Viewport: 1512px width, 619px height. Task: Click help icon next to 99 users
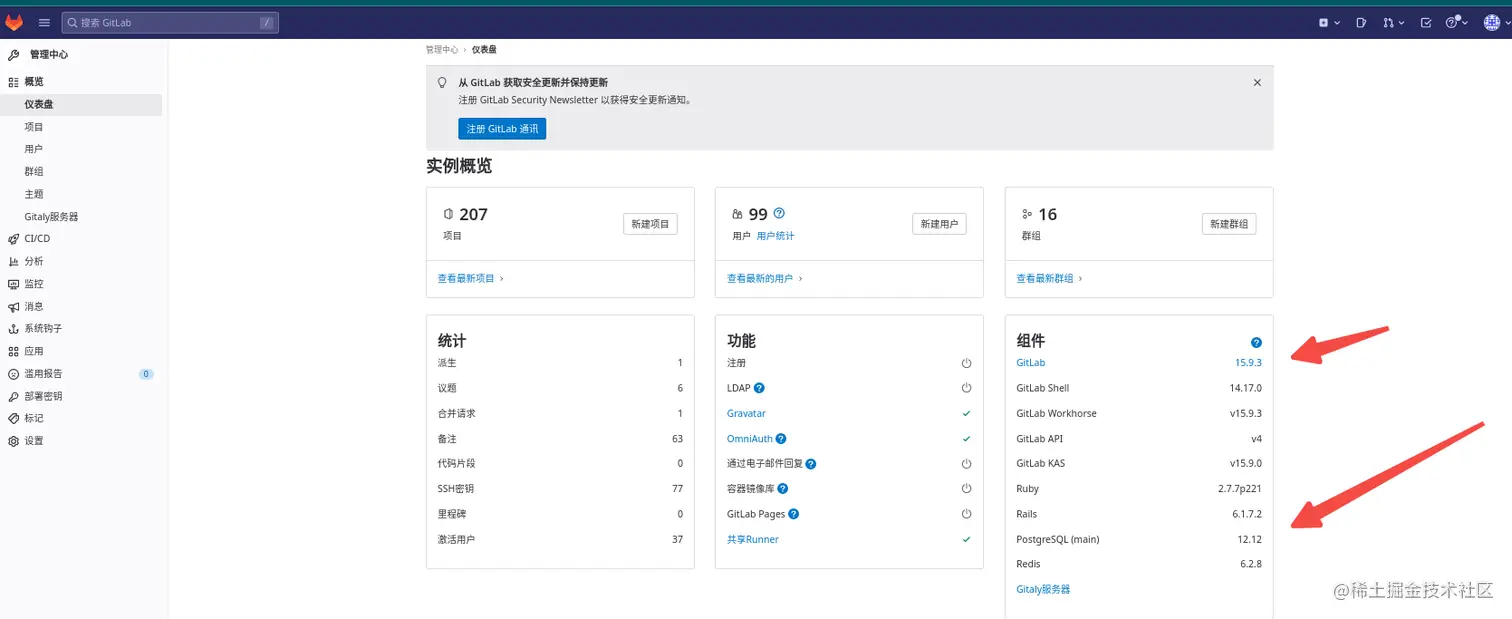click(779, 213)
